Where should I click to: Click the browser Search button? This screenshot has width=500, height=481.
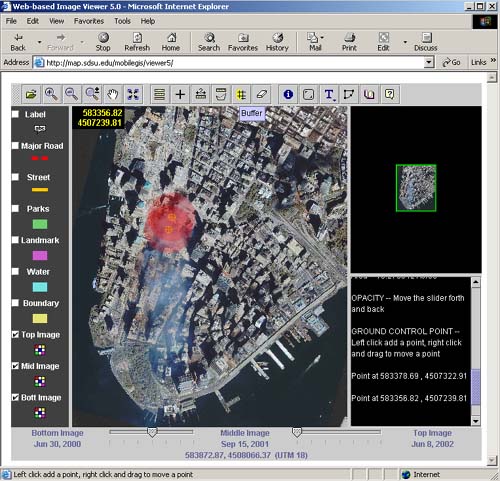(209, 42)
